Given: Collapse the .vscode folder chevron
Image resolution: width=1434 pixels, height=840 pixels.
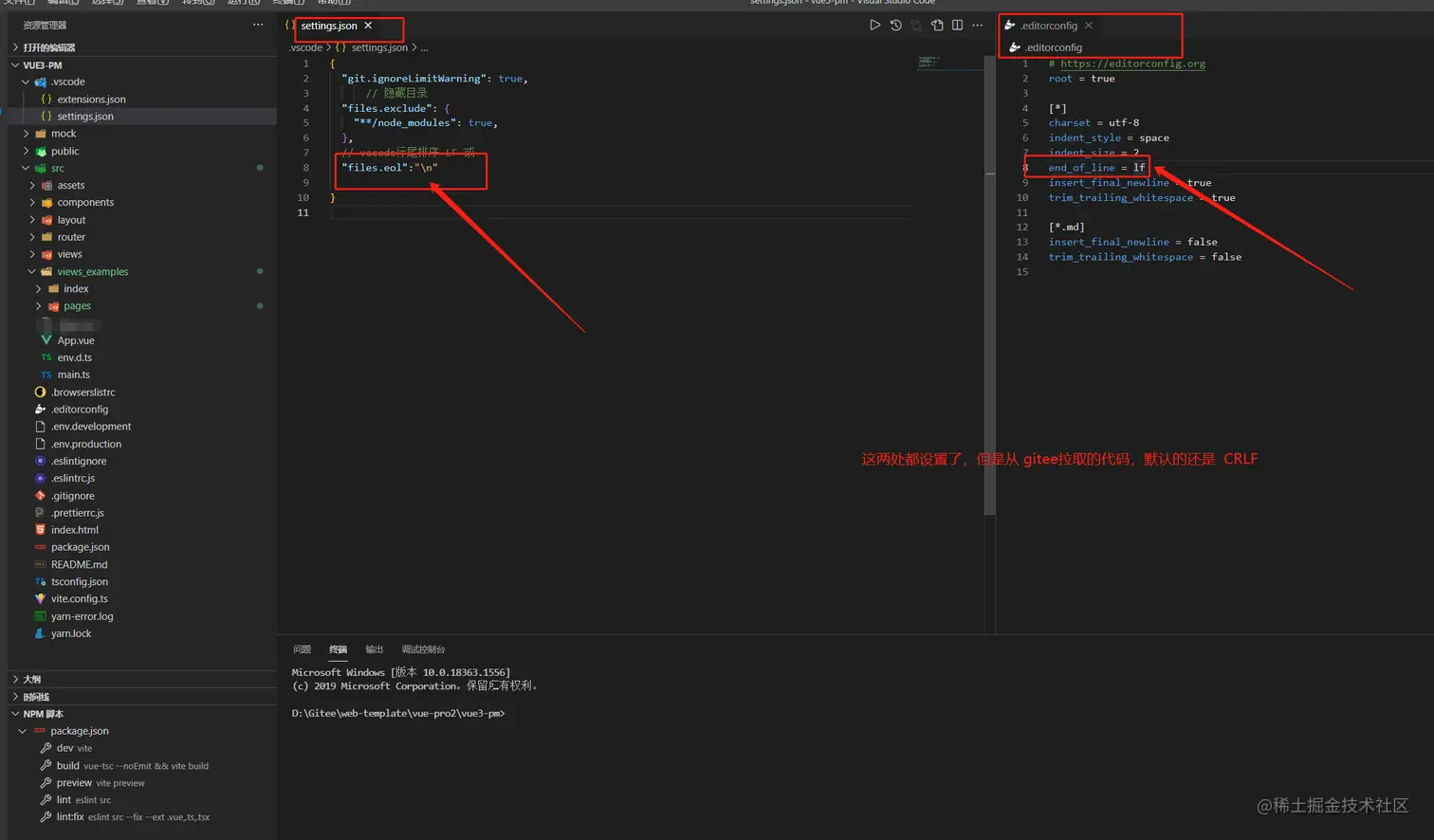Looking at the screenshot, I should 26,82.
